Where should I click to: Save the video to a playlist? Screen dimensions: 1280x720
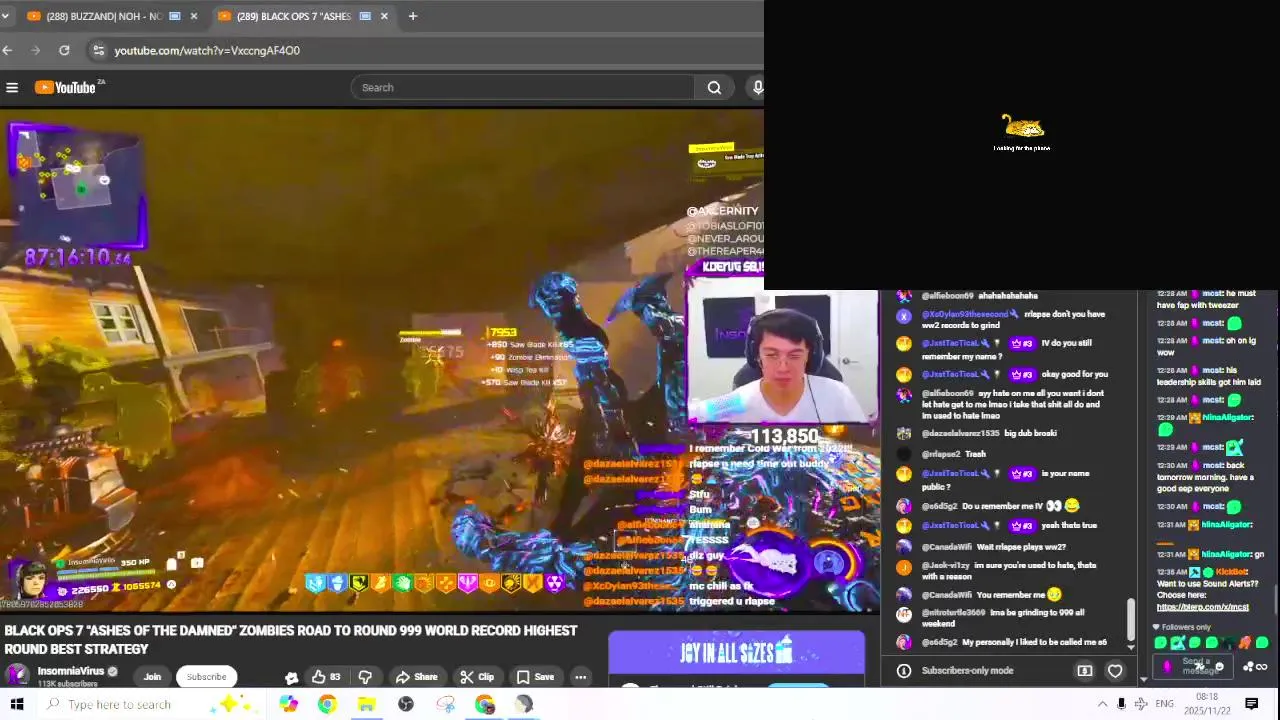tap(535, 677)
